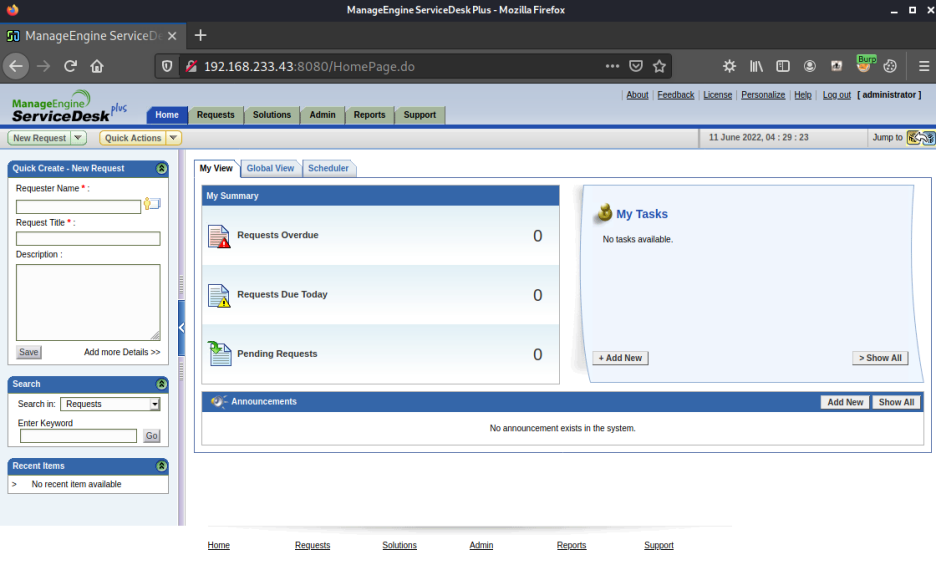Click the Save button in Quick Create
Screen dimensions: 936x565
coord(29,352)
